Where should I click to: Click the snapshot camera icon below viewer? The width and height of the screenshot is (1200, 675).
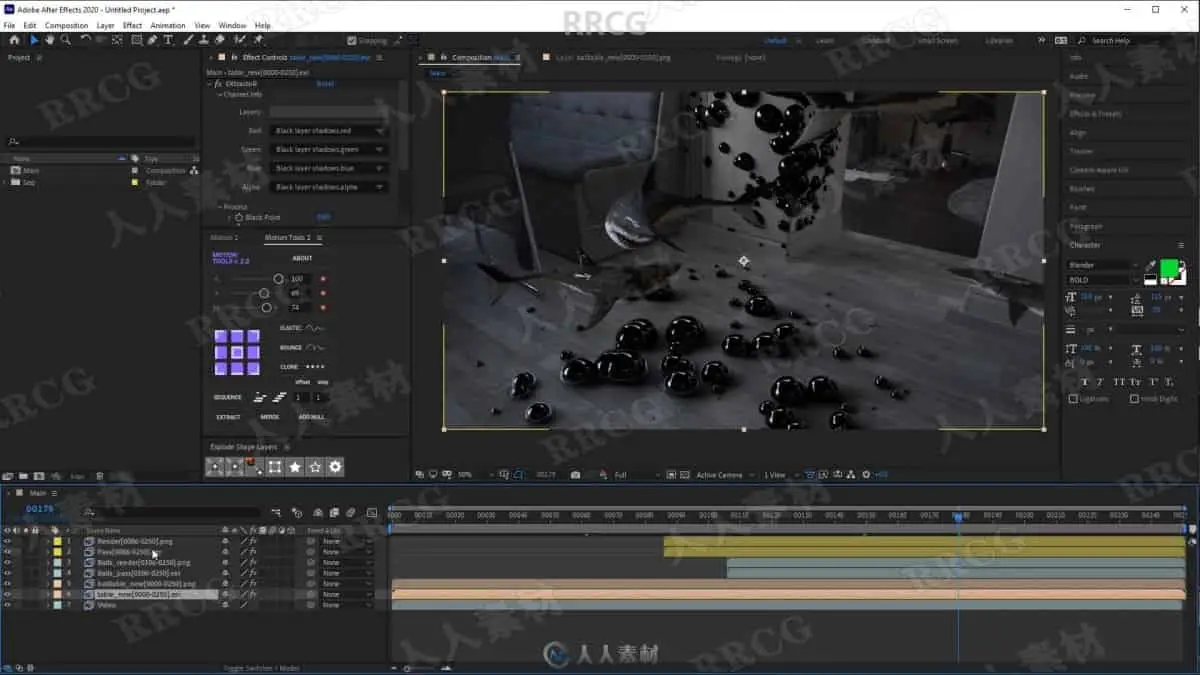tap(575, 475)
